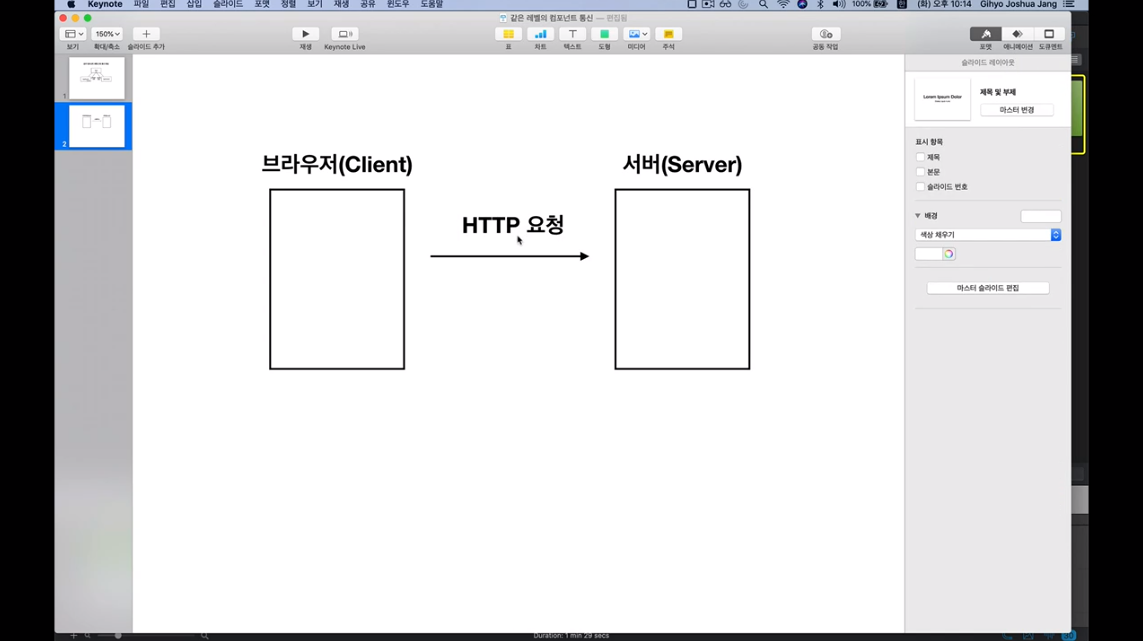Open the 150% zoom level dropdown
The image size is (1144, 642).
(106, 34)
